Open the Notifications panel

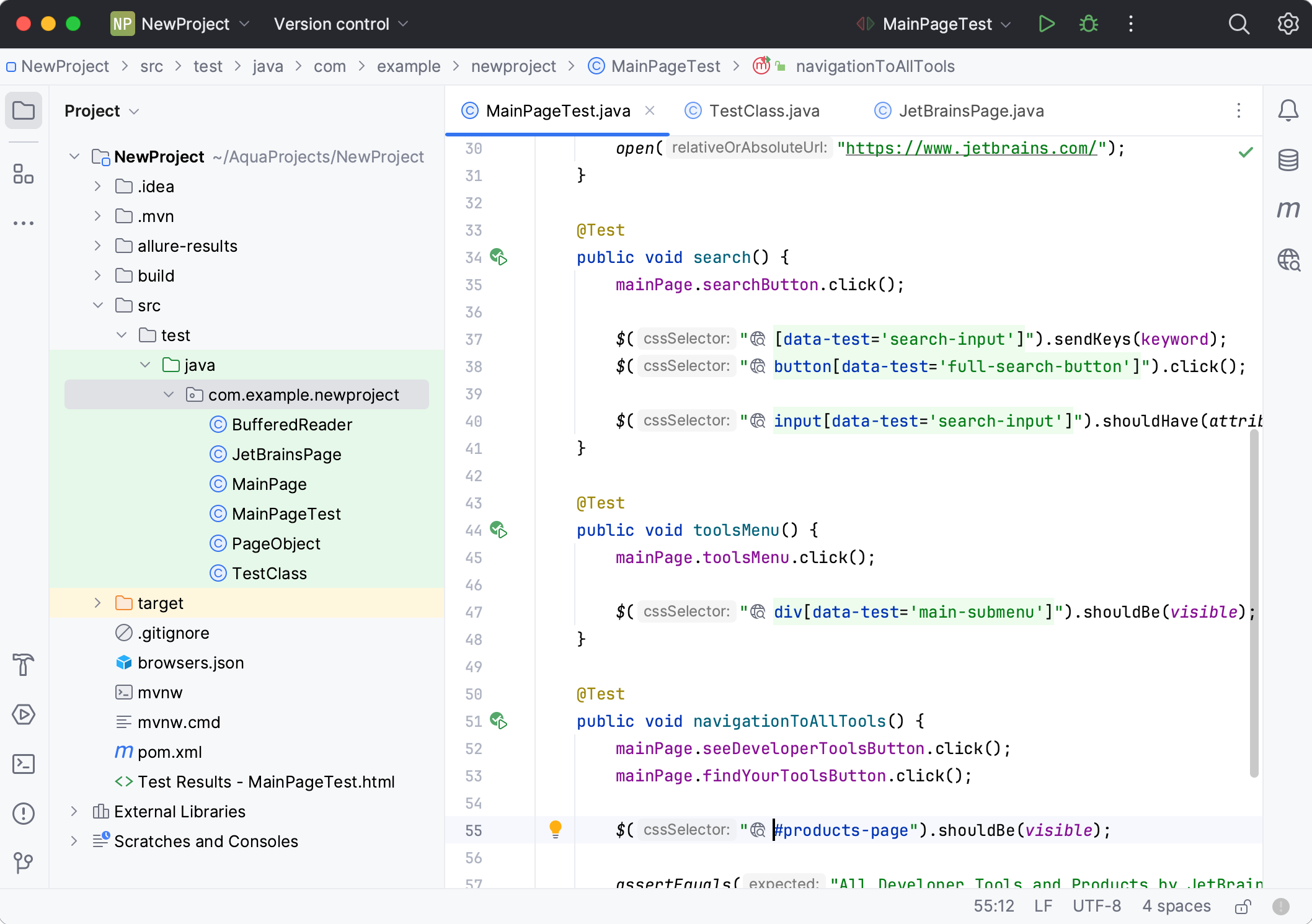1288,110
